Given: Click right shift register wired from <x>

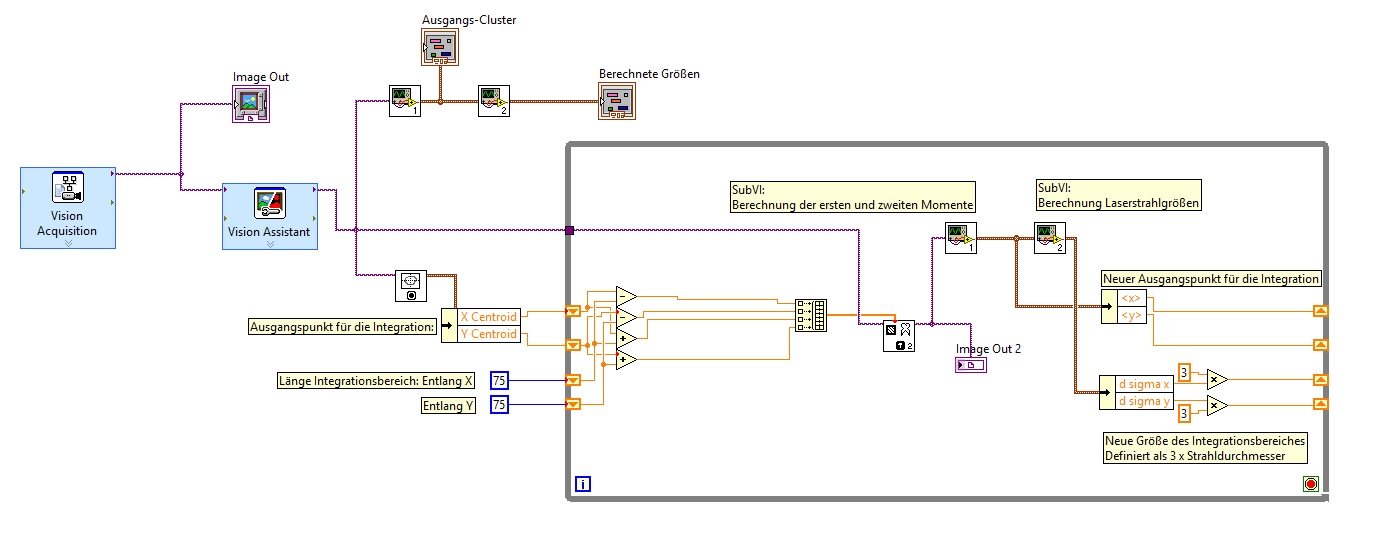Looking at the screenshot, I should pos(1321,311).
